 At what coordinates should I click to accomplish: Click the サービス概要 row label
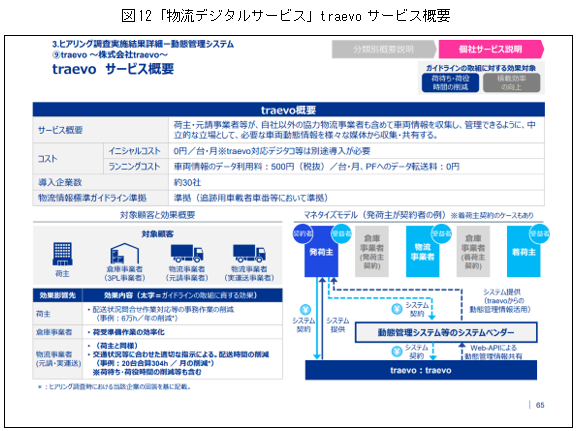click(x=60, y=130)
